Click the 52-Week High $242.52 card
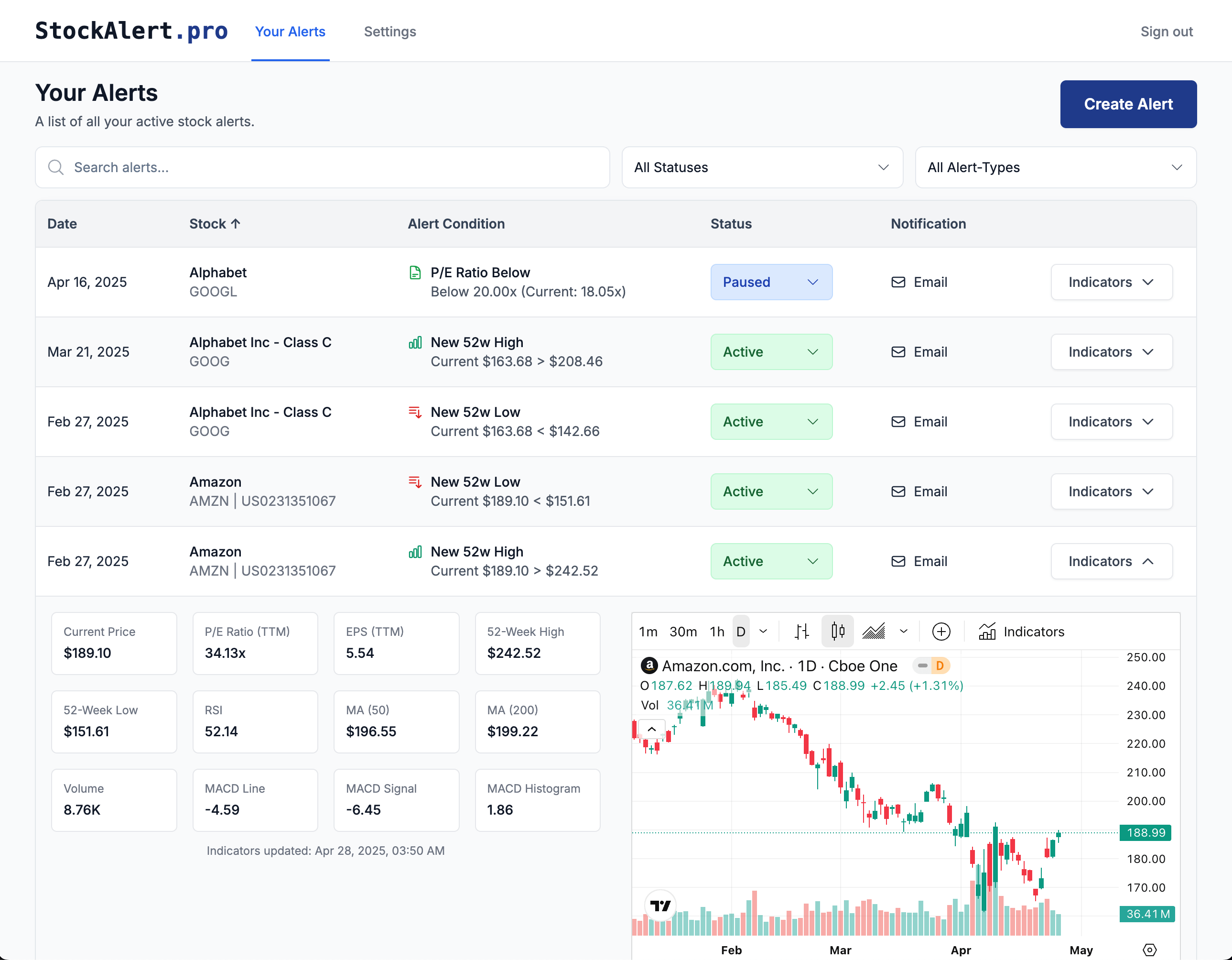The width and height of the screenshot is (1232, 960). [x=538, y=644]
